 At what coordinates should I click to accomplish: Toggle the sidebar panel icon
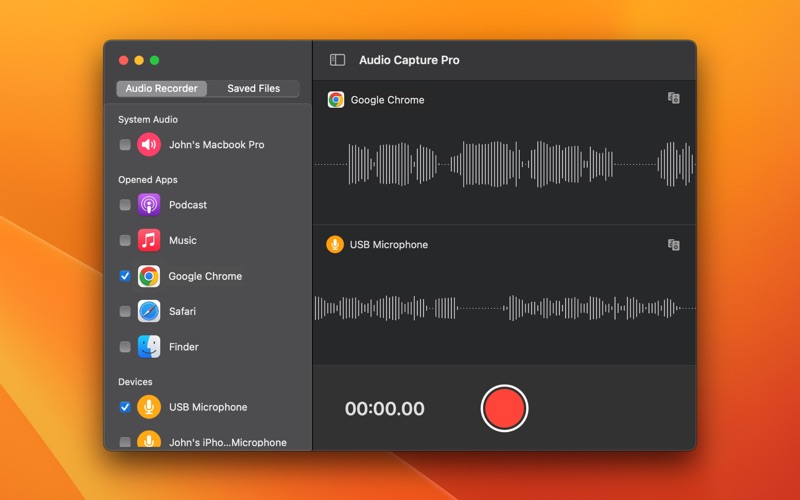337,60
